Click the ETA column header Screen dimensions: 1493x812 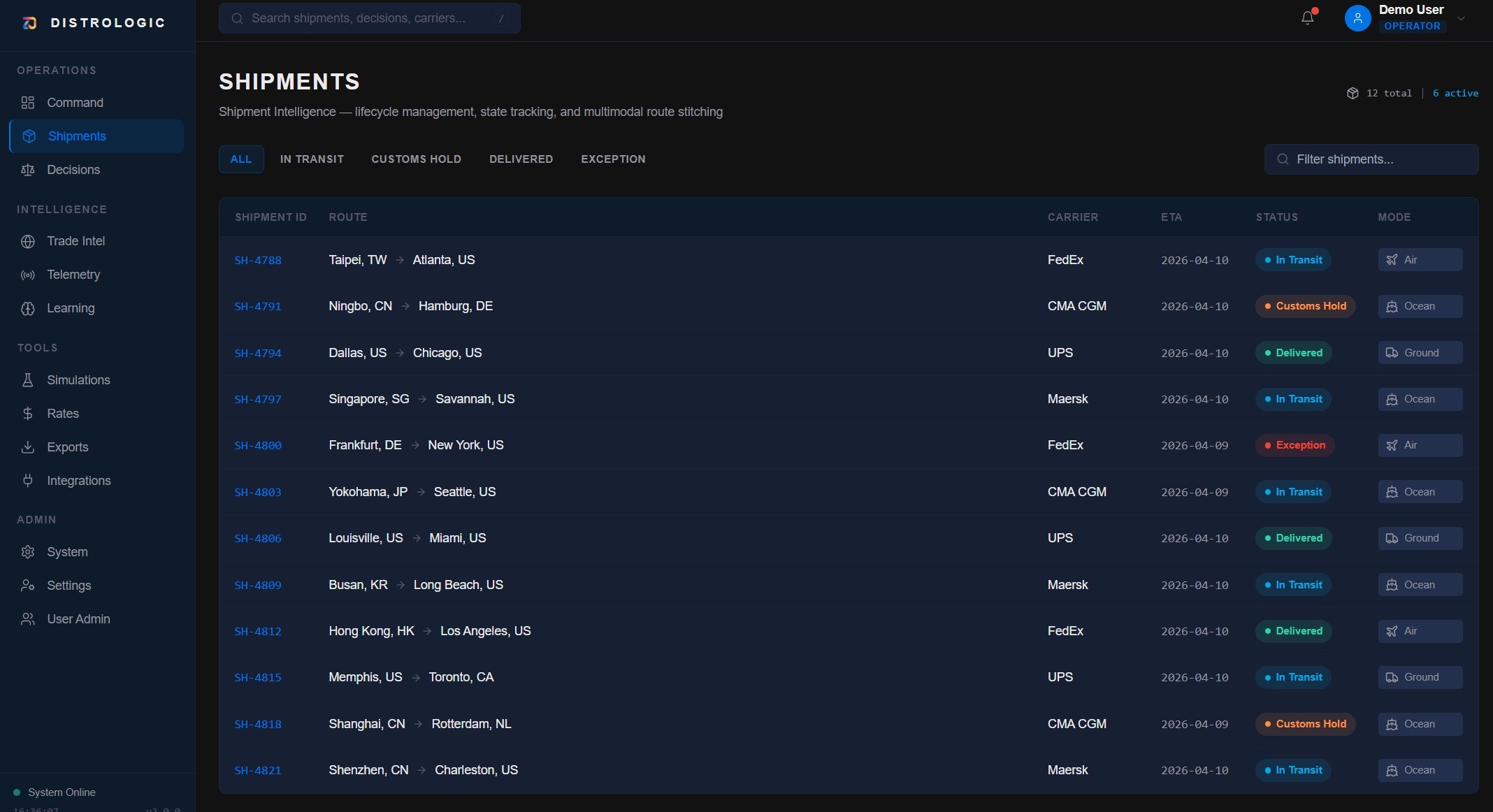coord(1171,217)
